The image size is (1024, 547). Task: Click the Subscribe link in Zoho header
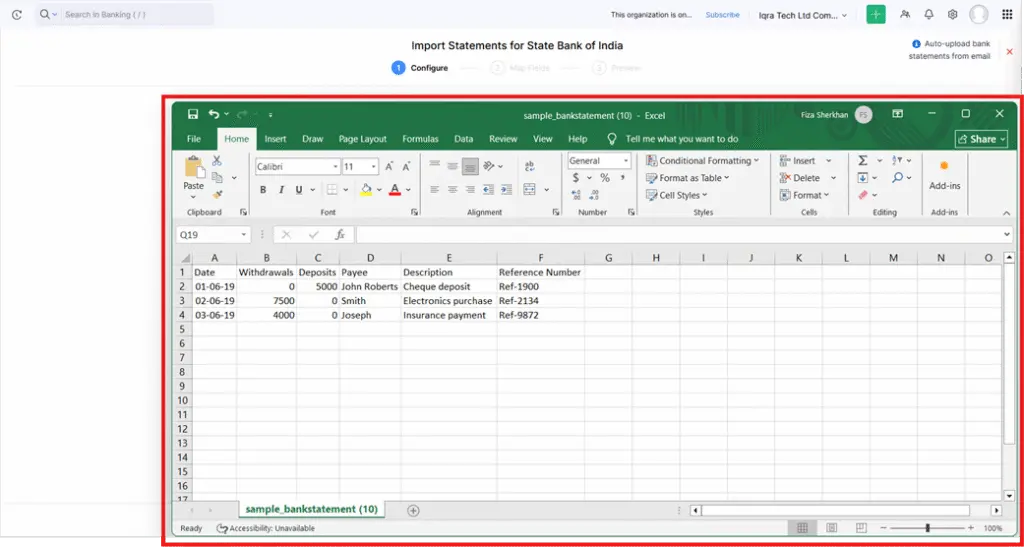pyautogui.click(x=722, y=14)
